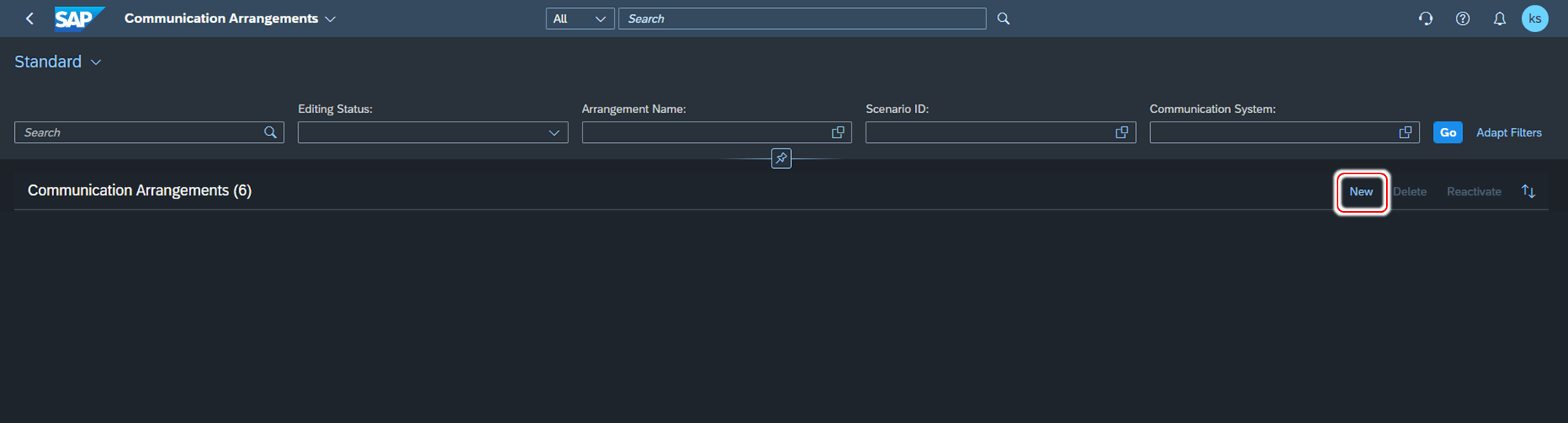Click the back arrow icon
Image resolution: width=1568 pixels, height=423 pixels.
pos(30,19)
